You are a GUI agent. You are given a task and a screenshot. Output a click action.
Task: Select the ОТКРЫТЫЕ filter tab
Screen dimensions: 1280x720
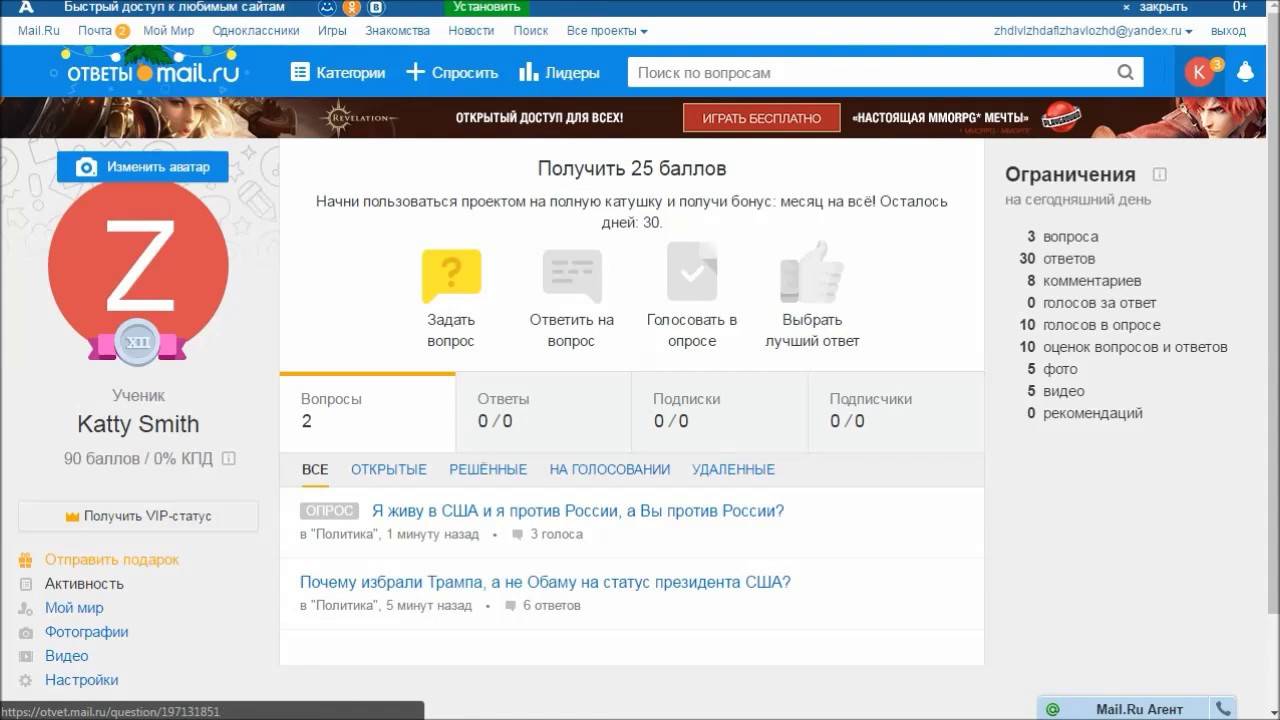pos(389,469)
